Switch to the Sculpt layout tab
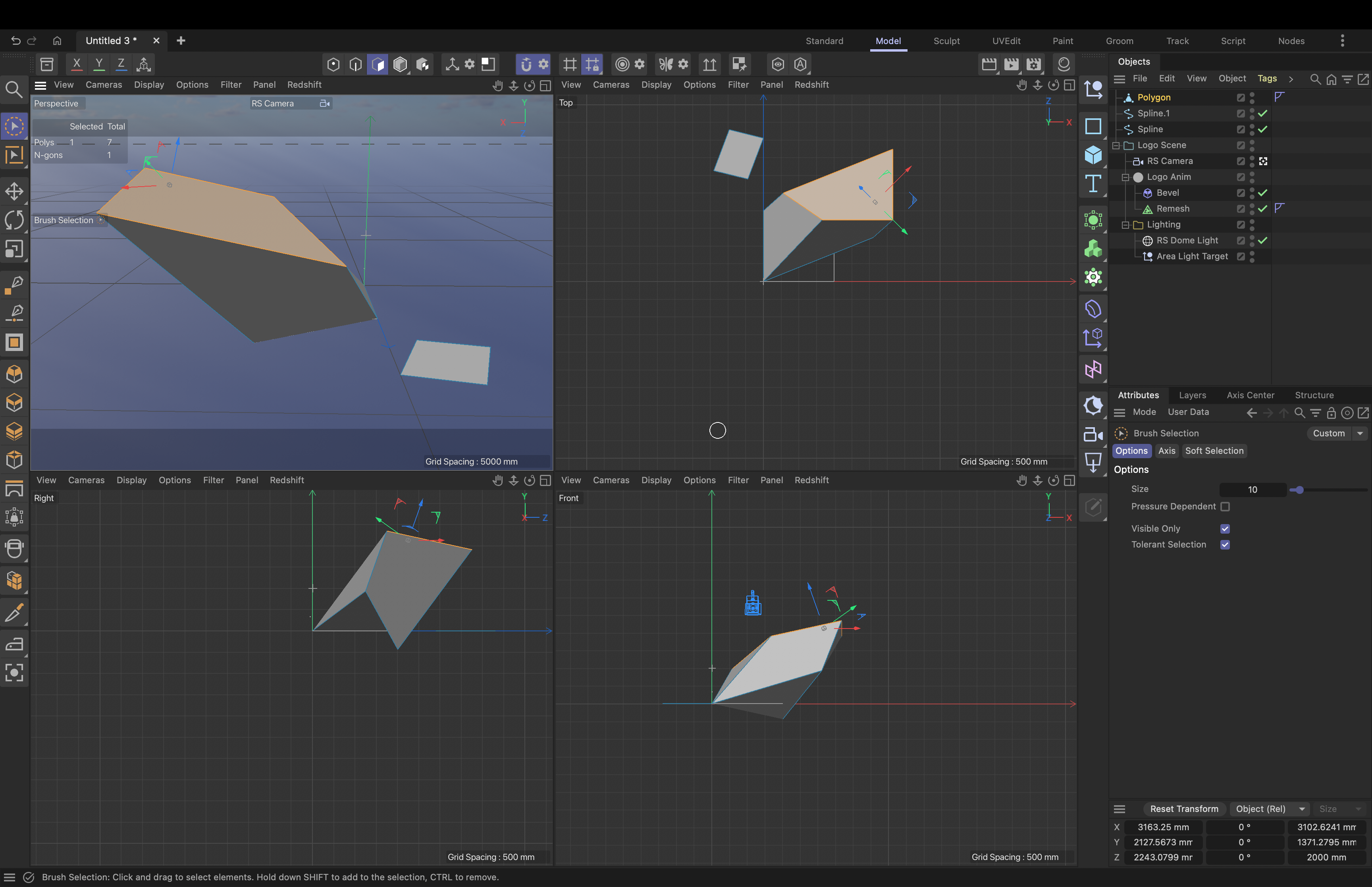 coord(946,41)
